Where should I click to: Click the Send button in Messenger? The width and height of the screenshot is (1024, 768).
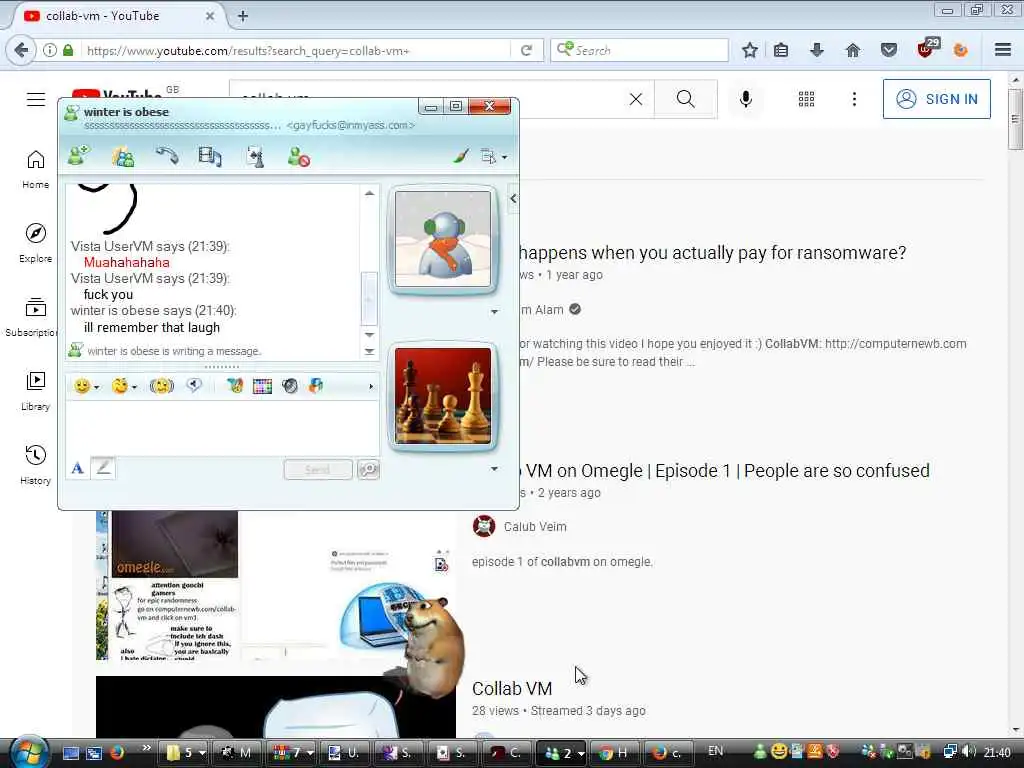pyautogui.click(x=318, y=470)
